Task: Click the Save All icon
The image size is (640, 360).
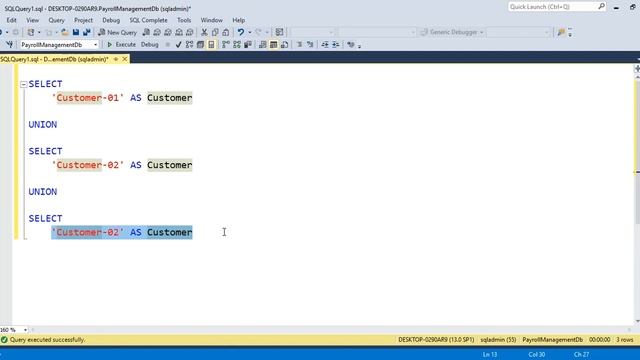Action: coord(87,32)
